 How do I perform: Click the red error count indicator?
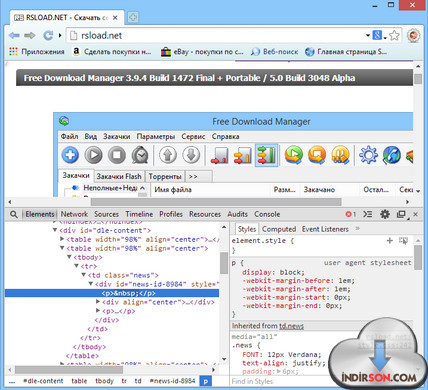(351, 214)
